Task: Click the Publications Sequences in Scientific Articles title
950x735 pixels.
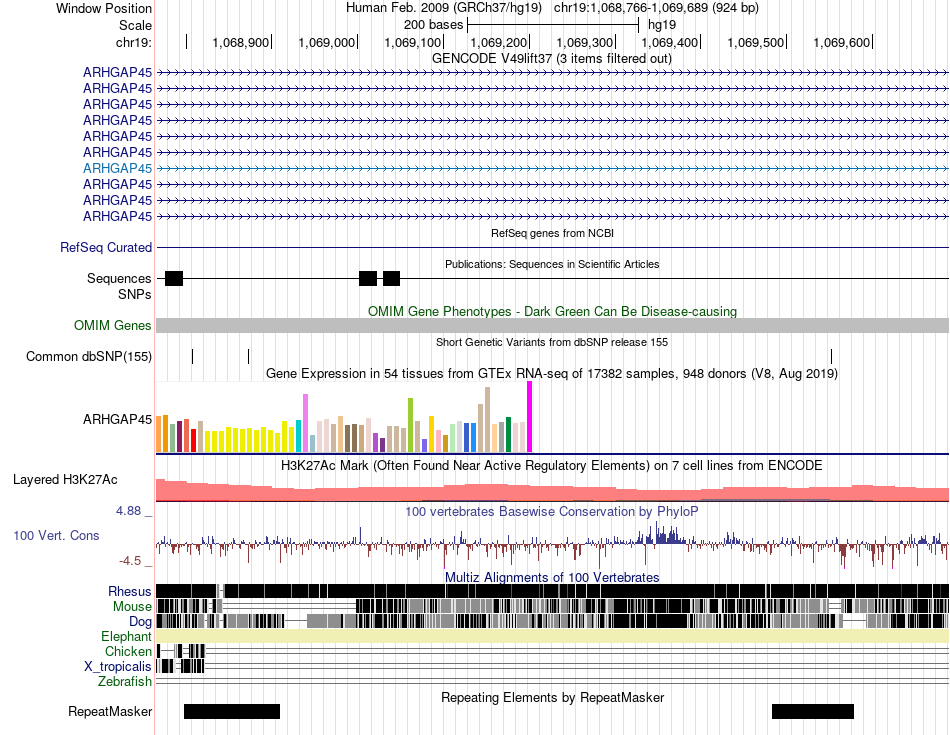Action: click(x=552, y=264)
